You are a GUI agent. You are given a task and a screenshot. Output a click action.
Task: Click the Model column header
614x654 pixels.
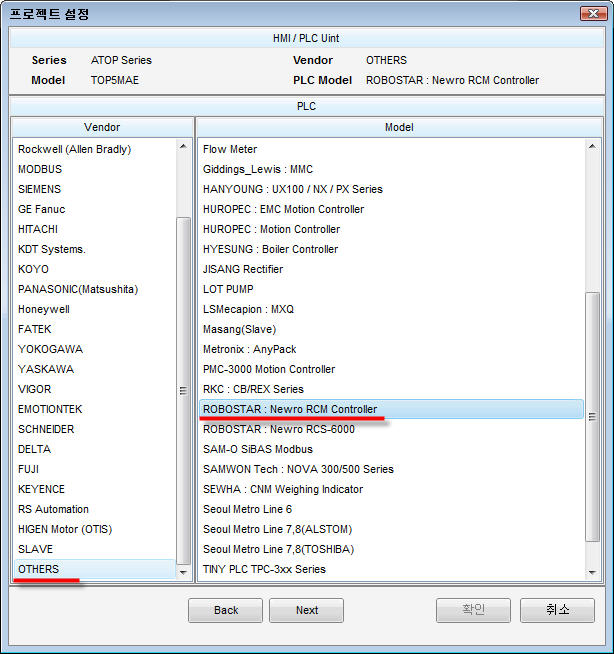399,127
